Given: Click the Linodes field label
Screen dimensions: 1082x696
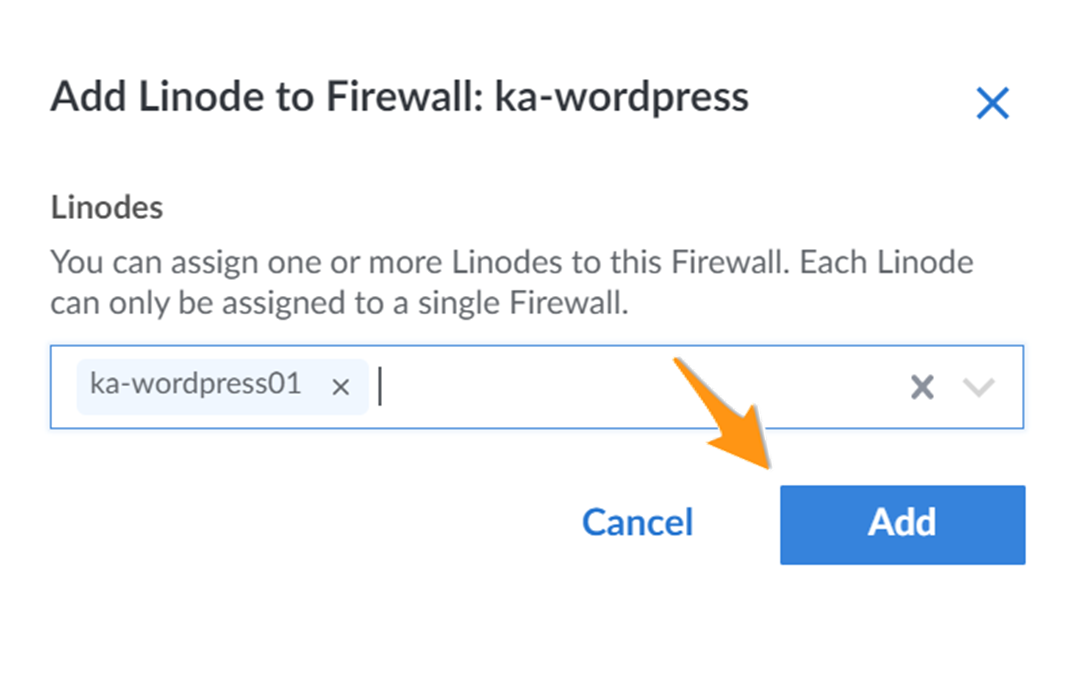Looking at the screenshot, I should (x=107, y=207).
